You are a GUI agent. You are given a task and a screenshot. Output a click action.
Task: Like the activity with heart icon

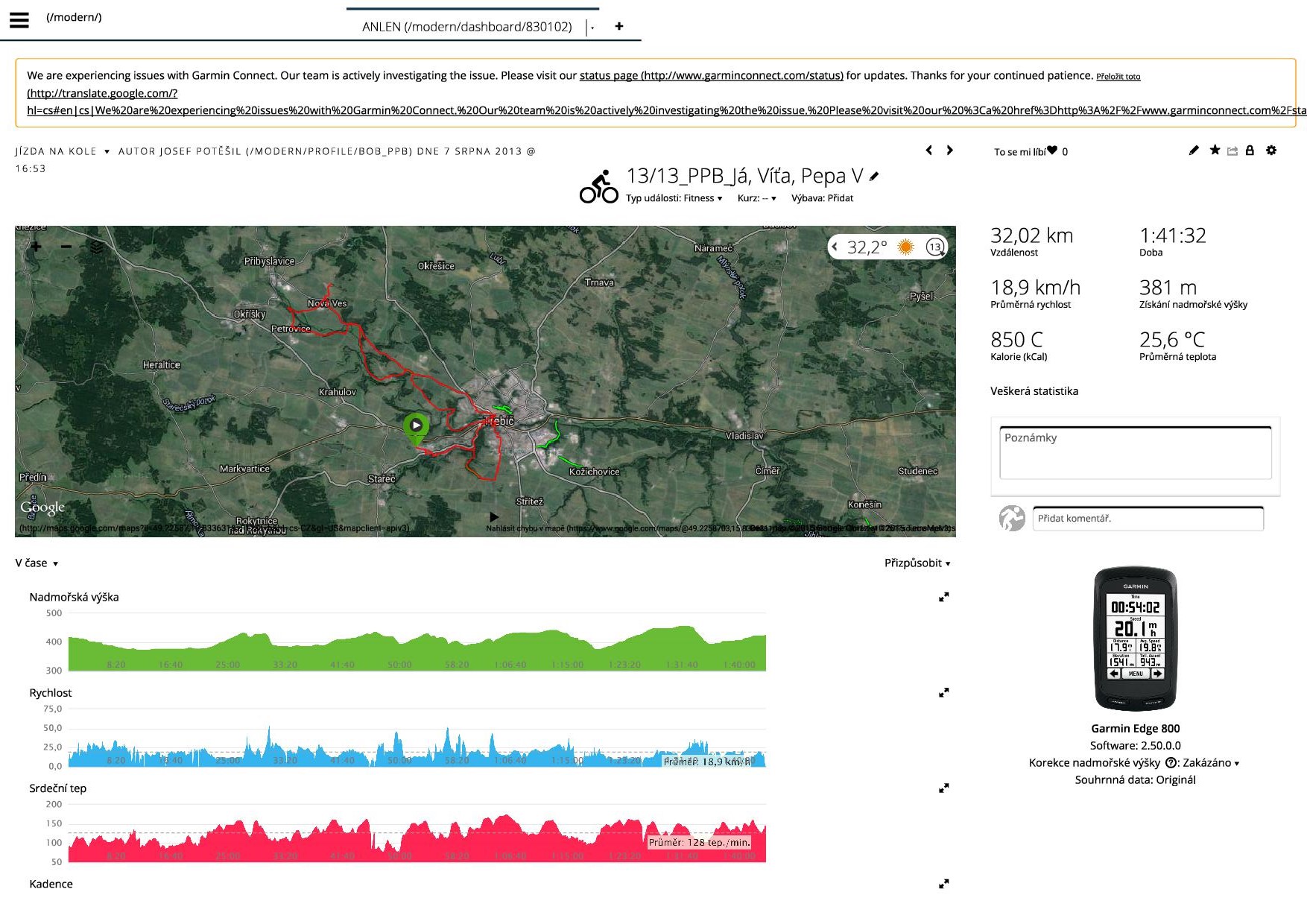(x=1052, y=151)
